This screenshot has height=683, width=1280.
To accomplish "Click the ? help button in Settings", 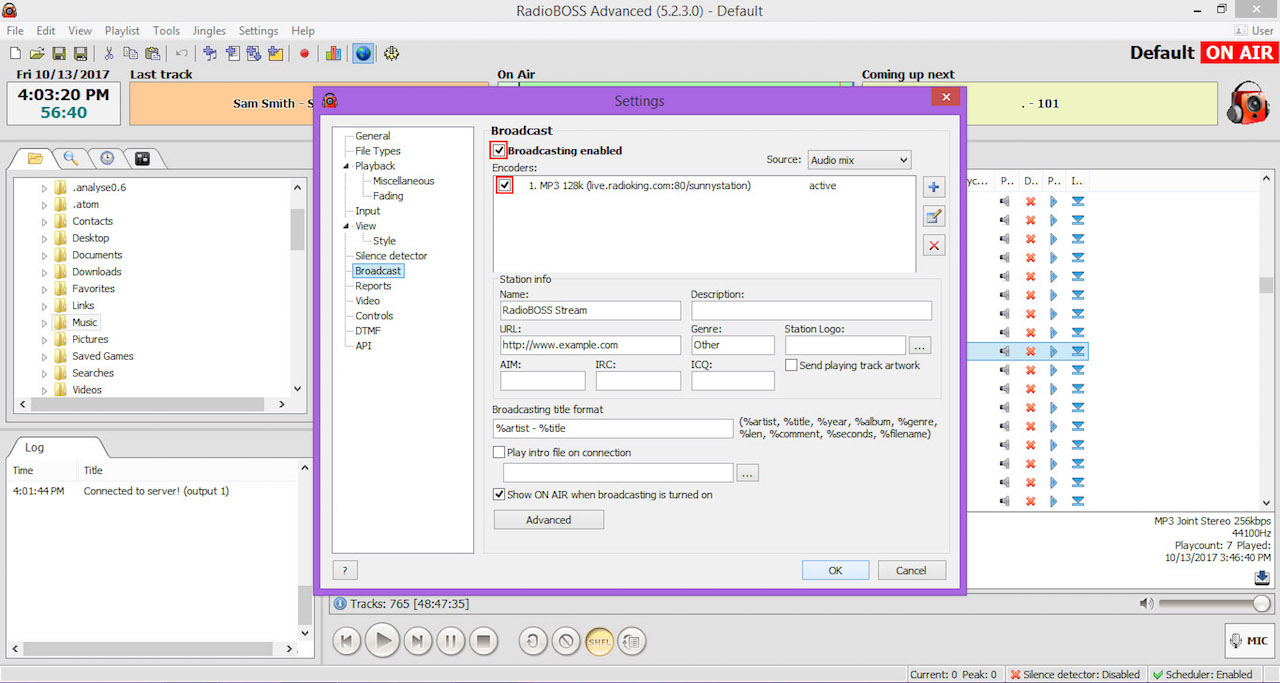I will click(x=345, y=570).
